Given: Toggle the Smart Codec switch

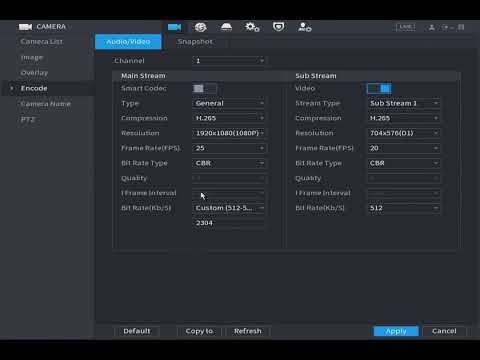Looking at the screenshot, I should (204, 88).
